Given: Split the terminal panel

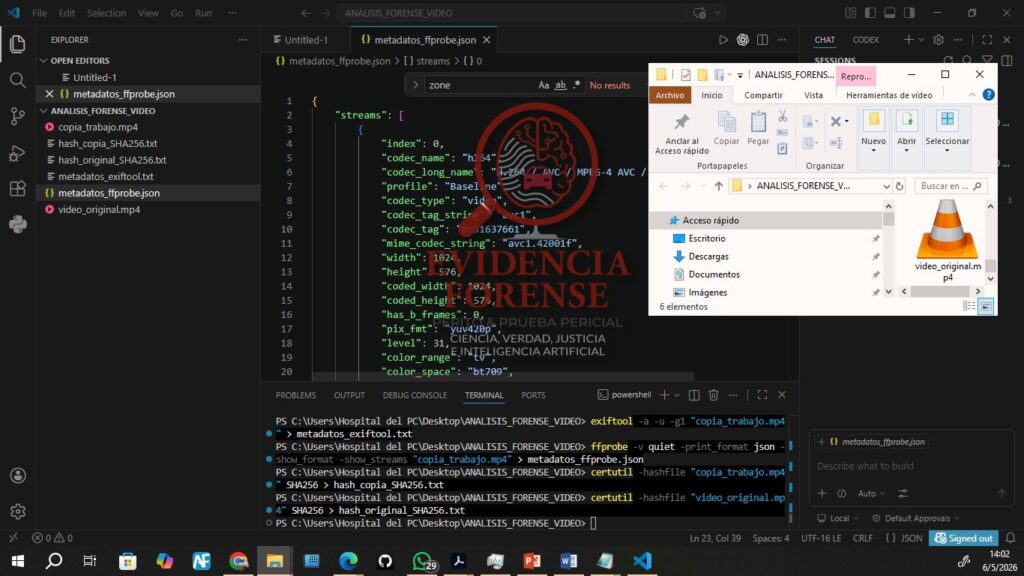Looking at the screenshot, I should tap(694, 395).
